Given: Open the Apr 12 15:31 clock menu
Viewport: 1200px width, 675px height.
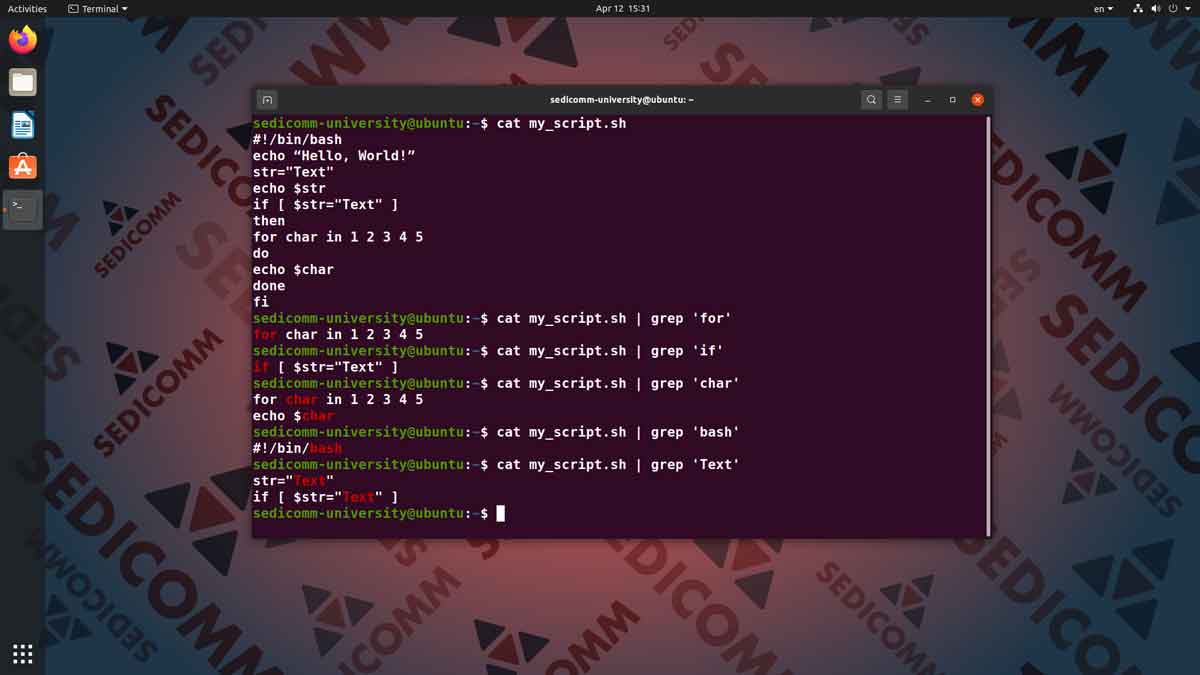Looking at the screenshot, I should [x=623, y=9].
